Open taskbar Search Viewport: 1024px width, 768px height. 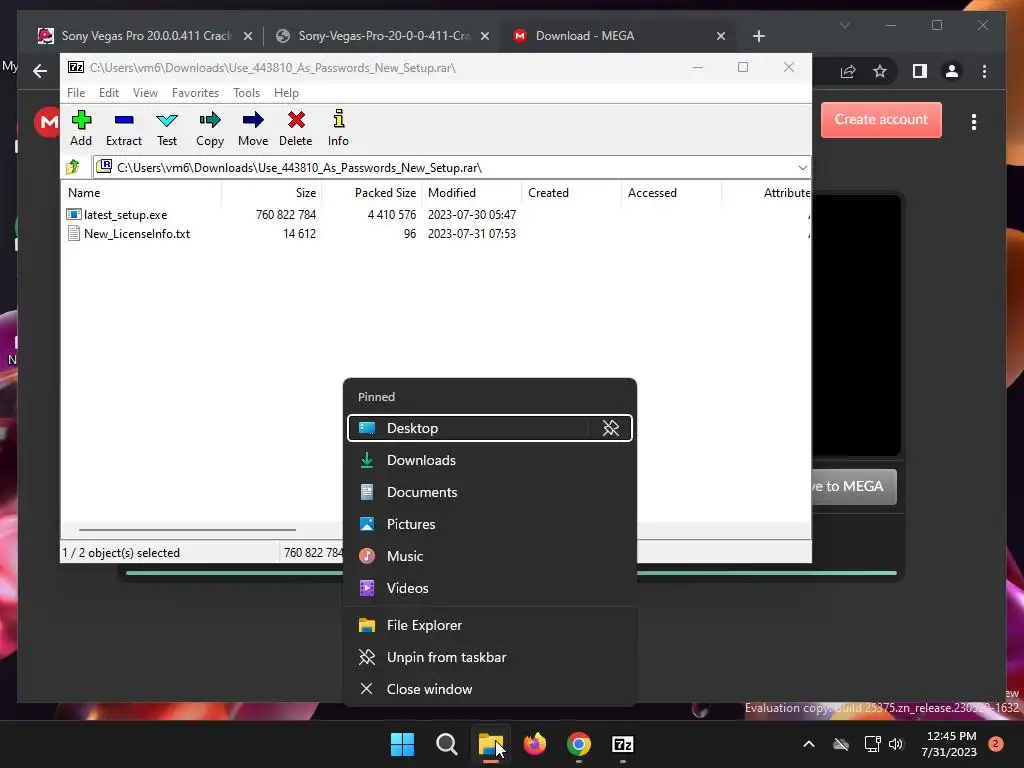coord(447,744)
